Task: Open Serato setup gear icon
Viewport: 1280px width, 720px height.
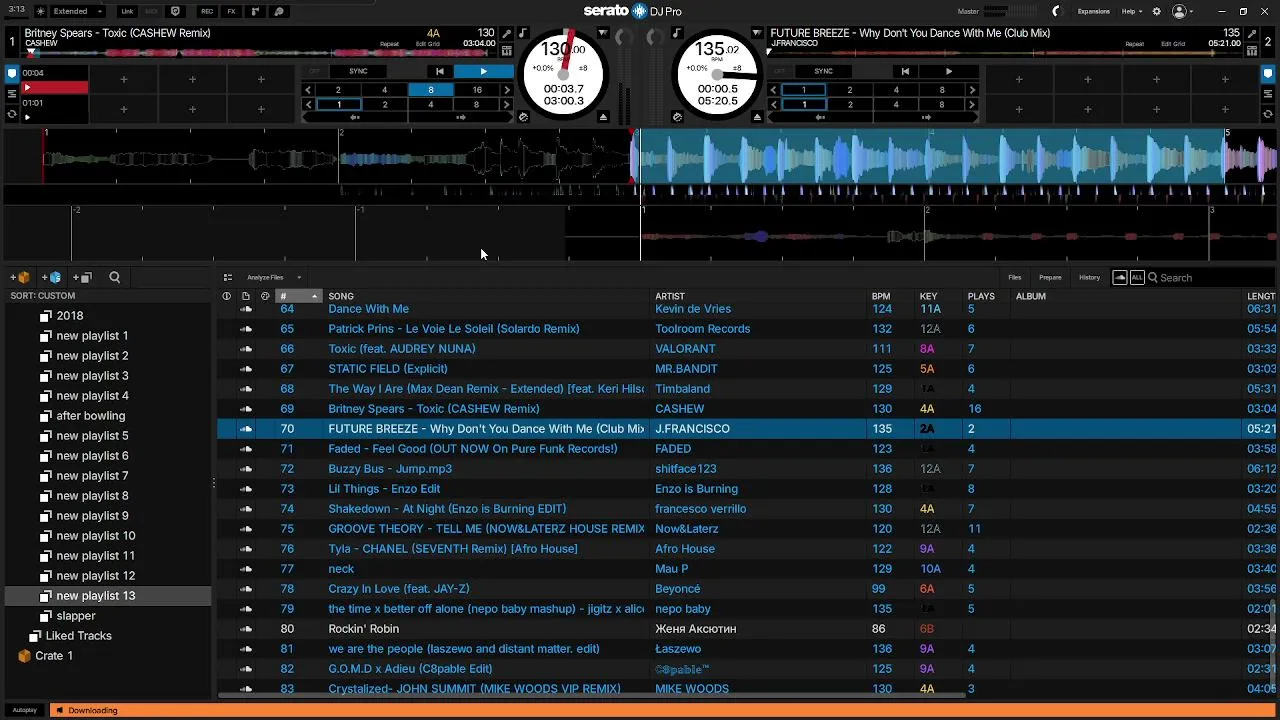Action: [1157, 11]
